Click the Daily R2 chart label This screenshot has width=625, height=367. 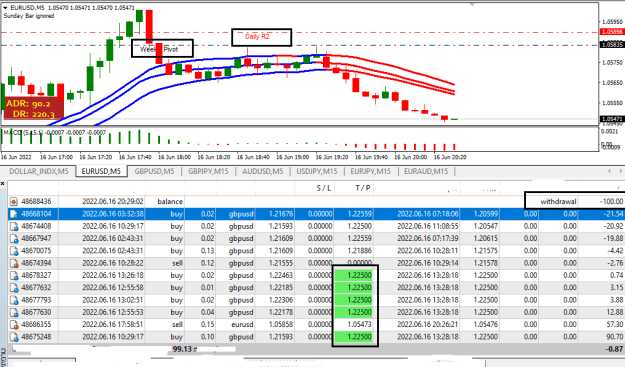[x=257, y=37]
